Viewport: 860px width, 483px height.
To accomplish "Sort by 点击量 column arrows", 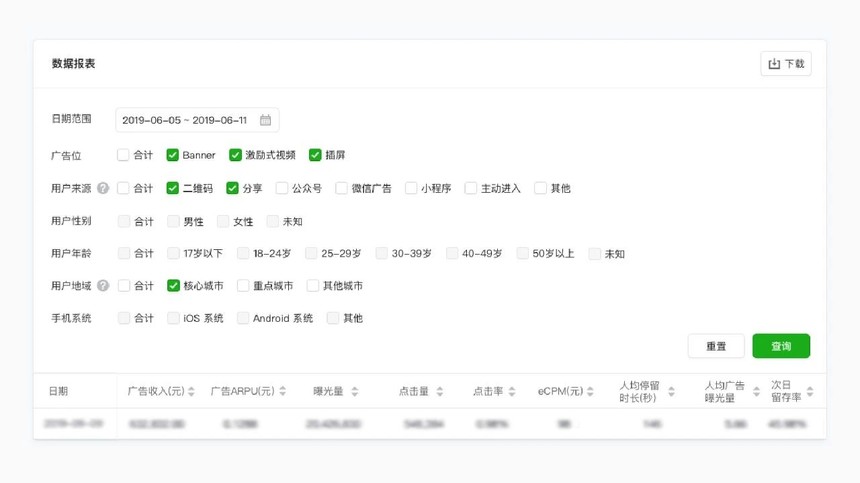I will 439,391.
